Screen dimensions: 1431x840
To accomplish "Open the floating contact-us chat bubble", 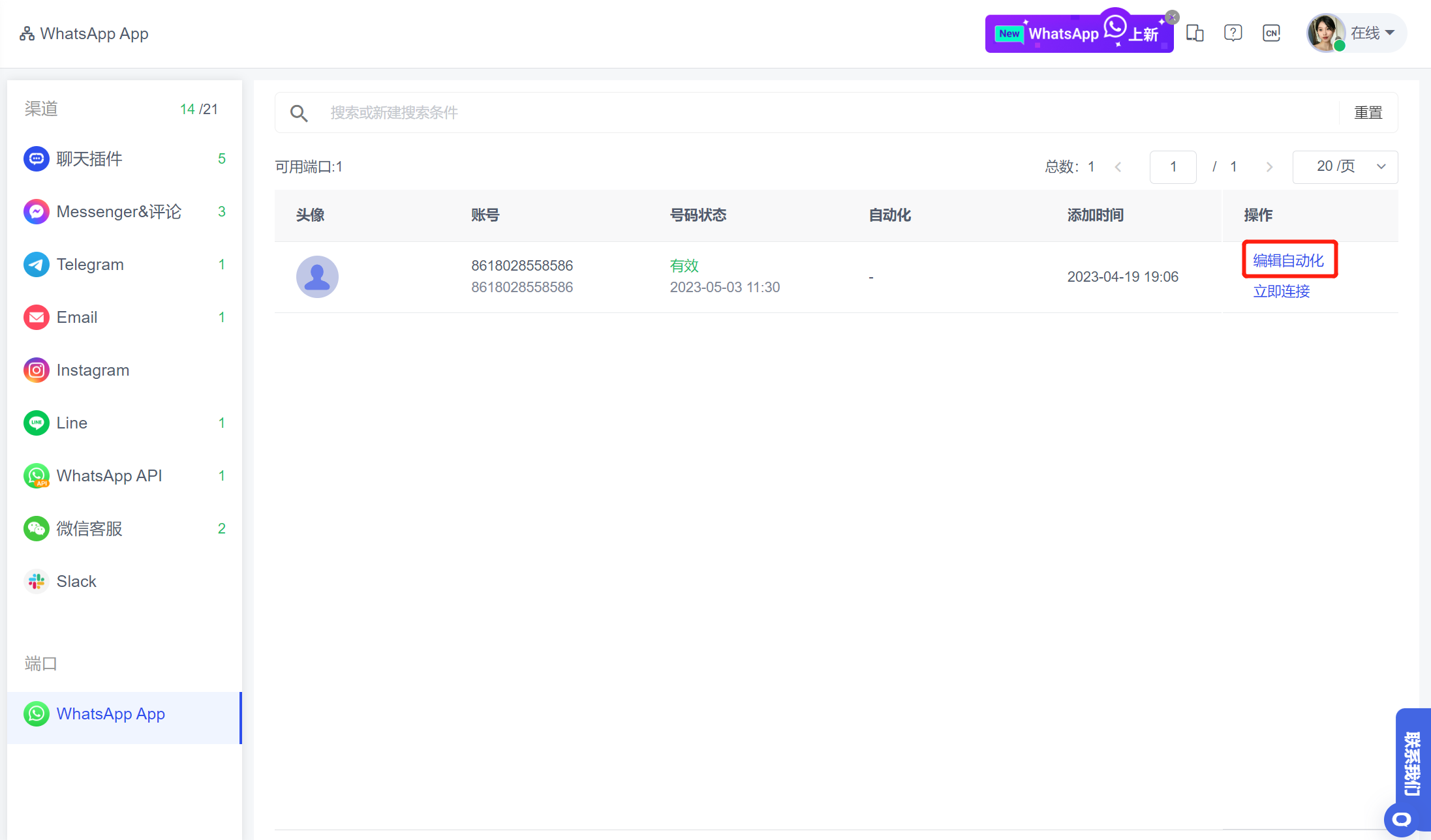I will 1401,820.
